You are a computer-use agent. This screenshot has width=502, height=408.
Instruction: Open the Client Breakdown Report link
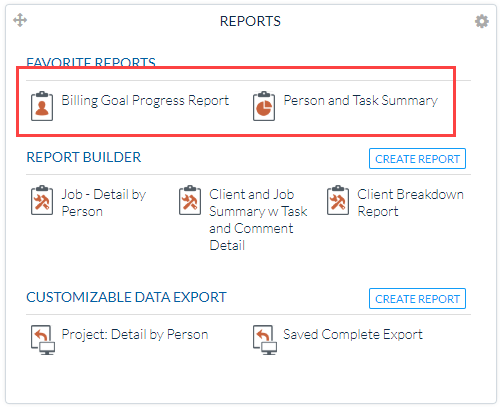(410, 203)
